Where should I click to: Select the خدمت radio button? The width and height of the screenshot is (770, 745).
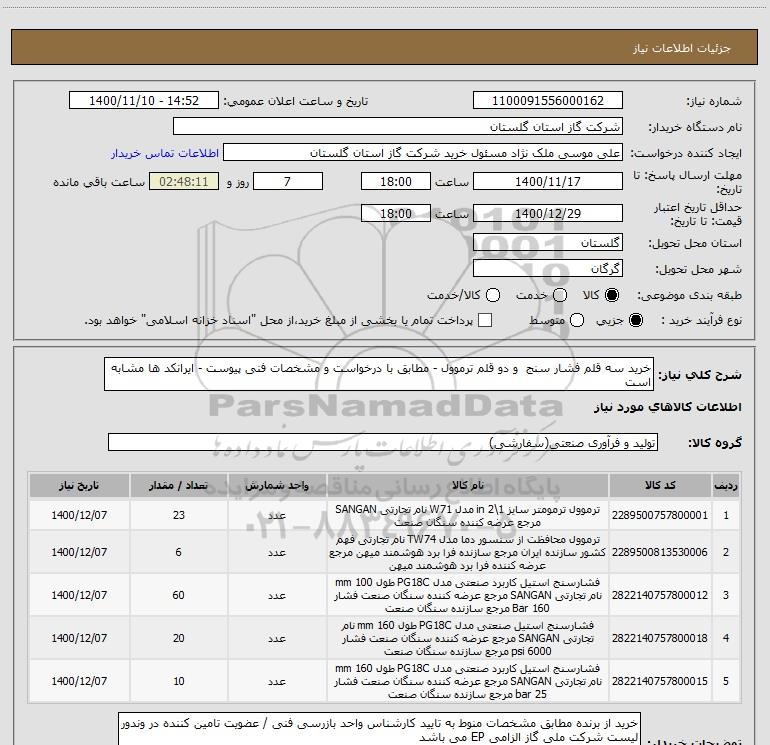(560, 295)
